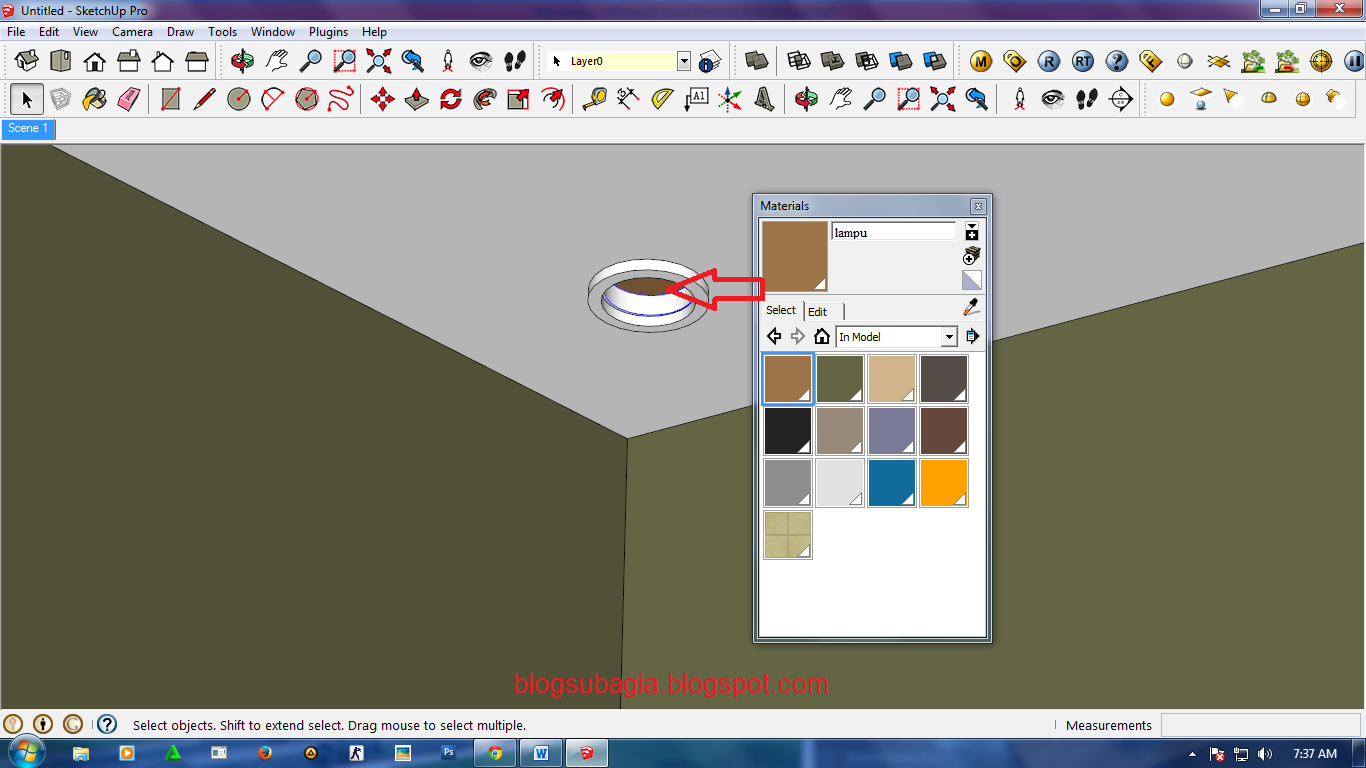
Task: Select the Text label tool
Action: [697, 99]
